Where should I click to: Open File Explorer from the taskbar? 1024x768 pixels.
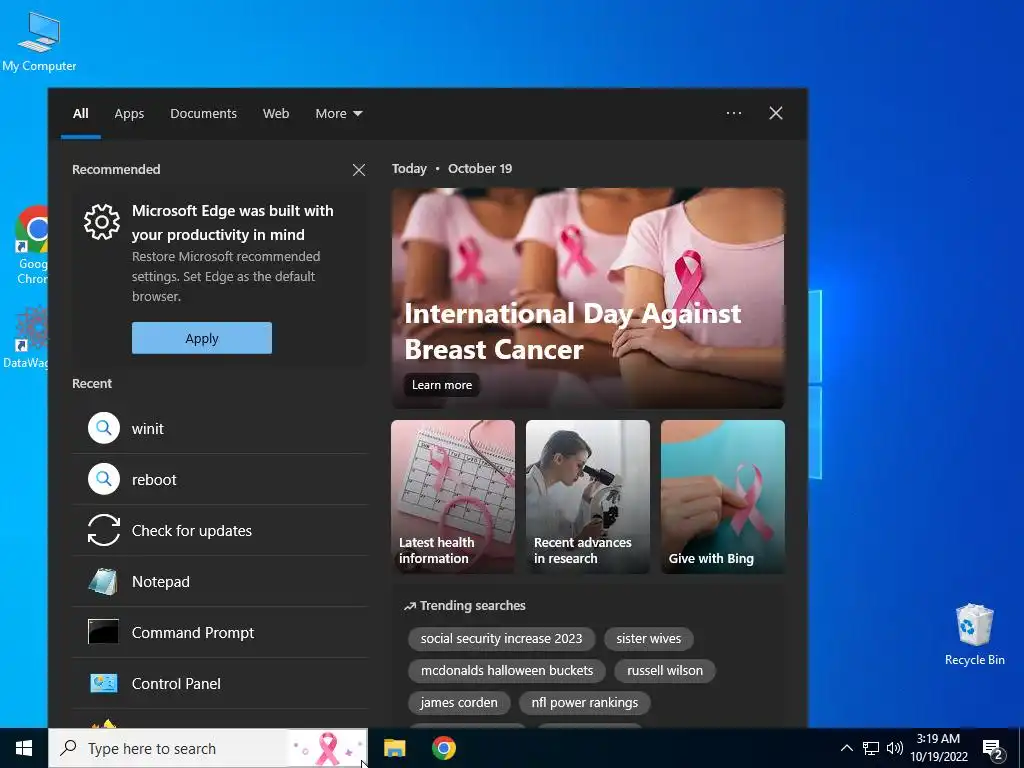(x=394, y=748)
